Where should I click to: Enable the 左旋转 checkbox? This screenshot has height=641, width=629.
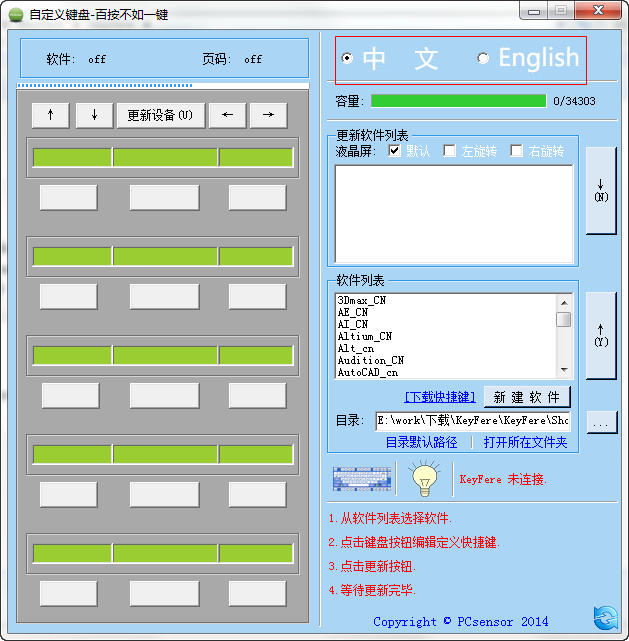pos(449,150)
